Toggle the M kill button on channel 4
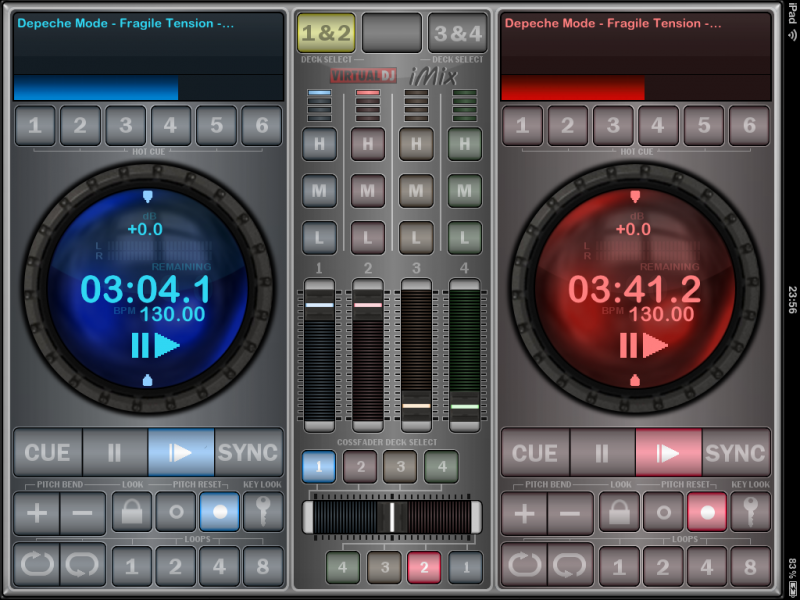800x600 pixels. coord(464,191)
